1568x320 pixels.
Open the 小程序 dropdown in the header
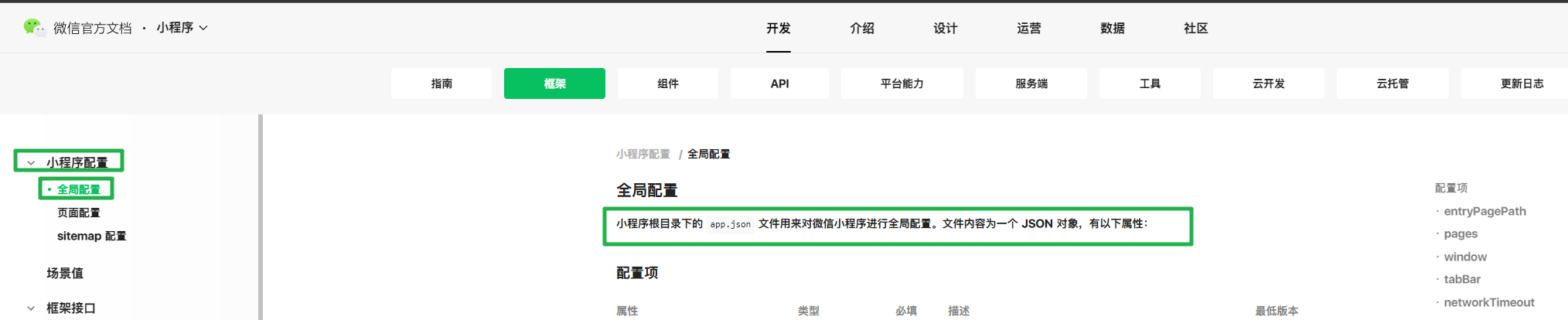tap(182, 28)
